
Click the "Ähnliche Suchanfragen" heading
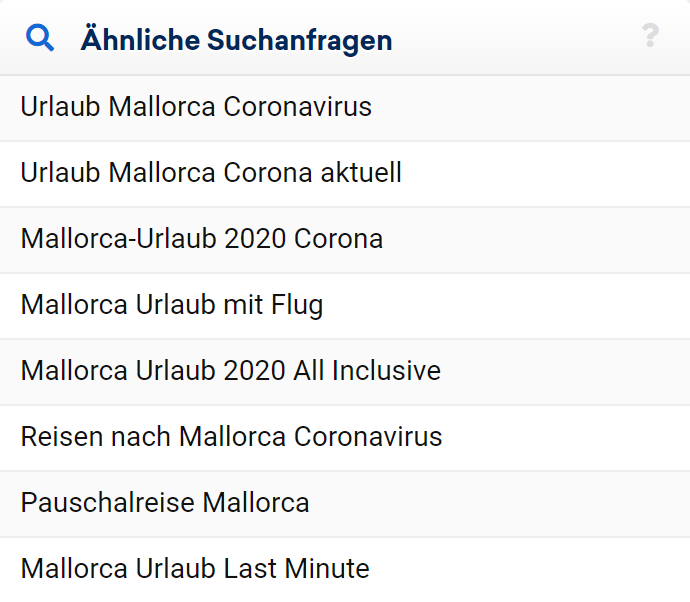pos(236,40)
